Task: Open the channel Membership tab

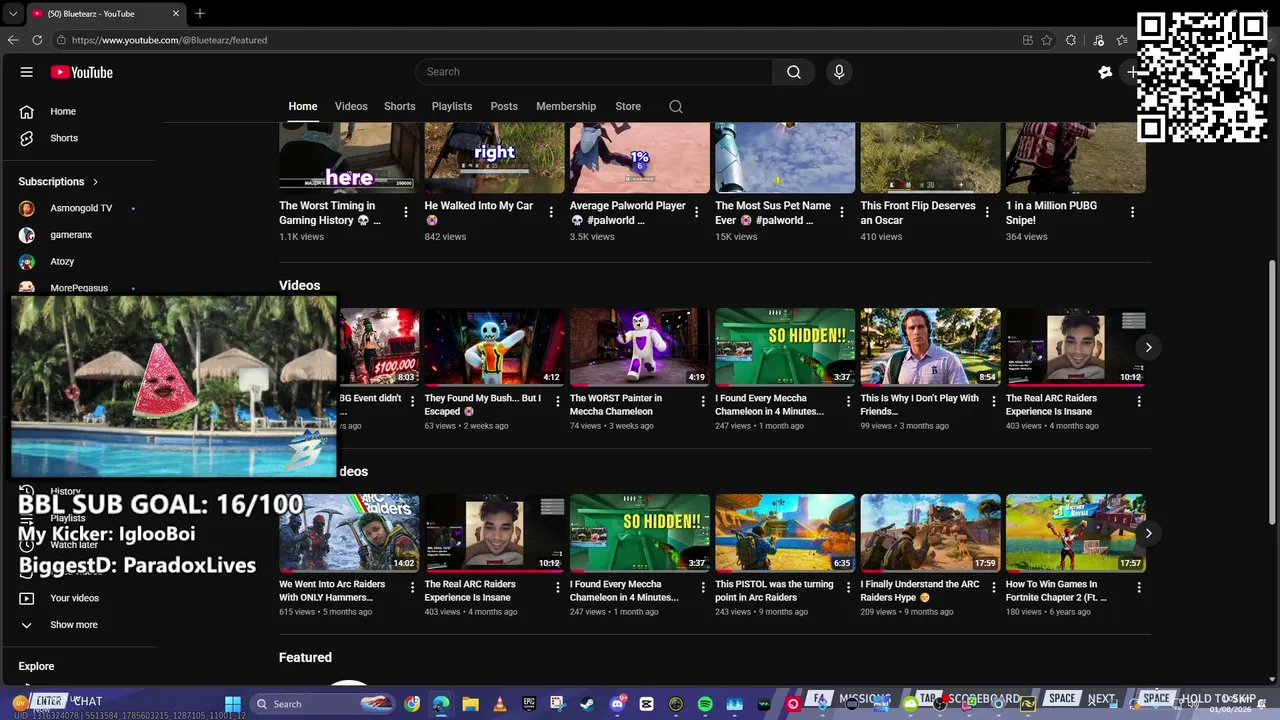Action: click(566, 106)
